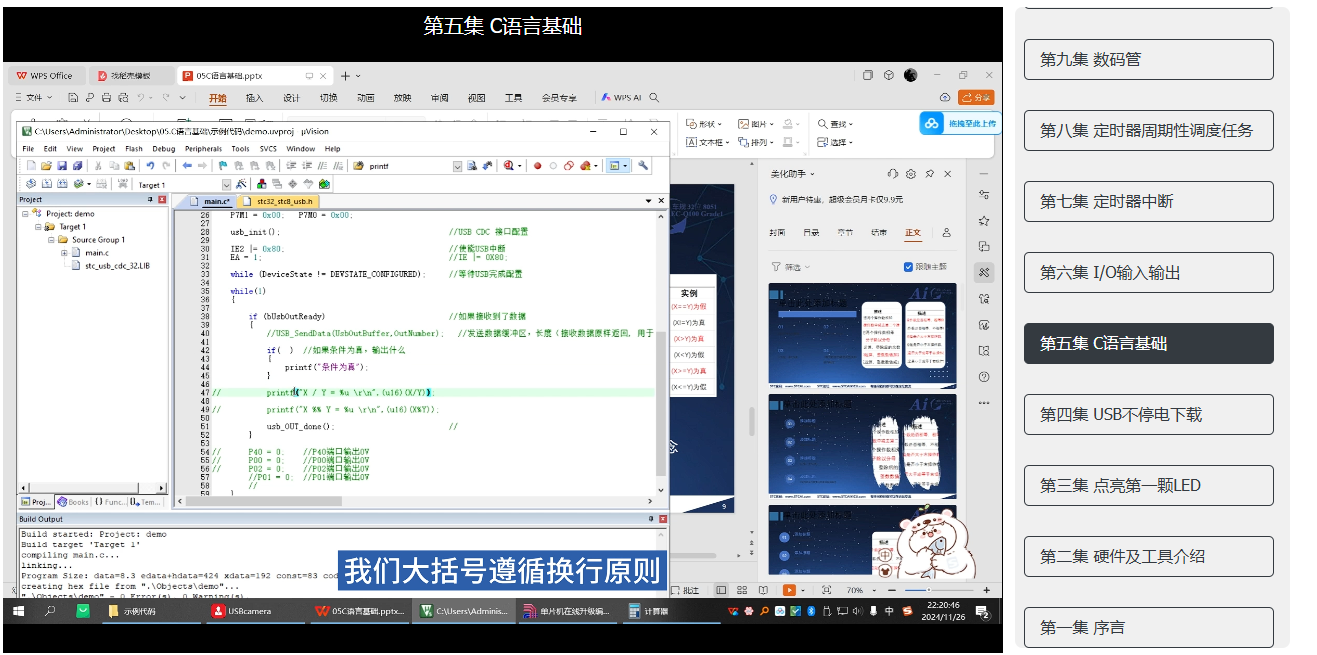
Task: Open 筛选 filter dropdown
Action: [x=791, y=267]
